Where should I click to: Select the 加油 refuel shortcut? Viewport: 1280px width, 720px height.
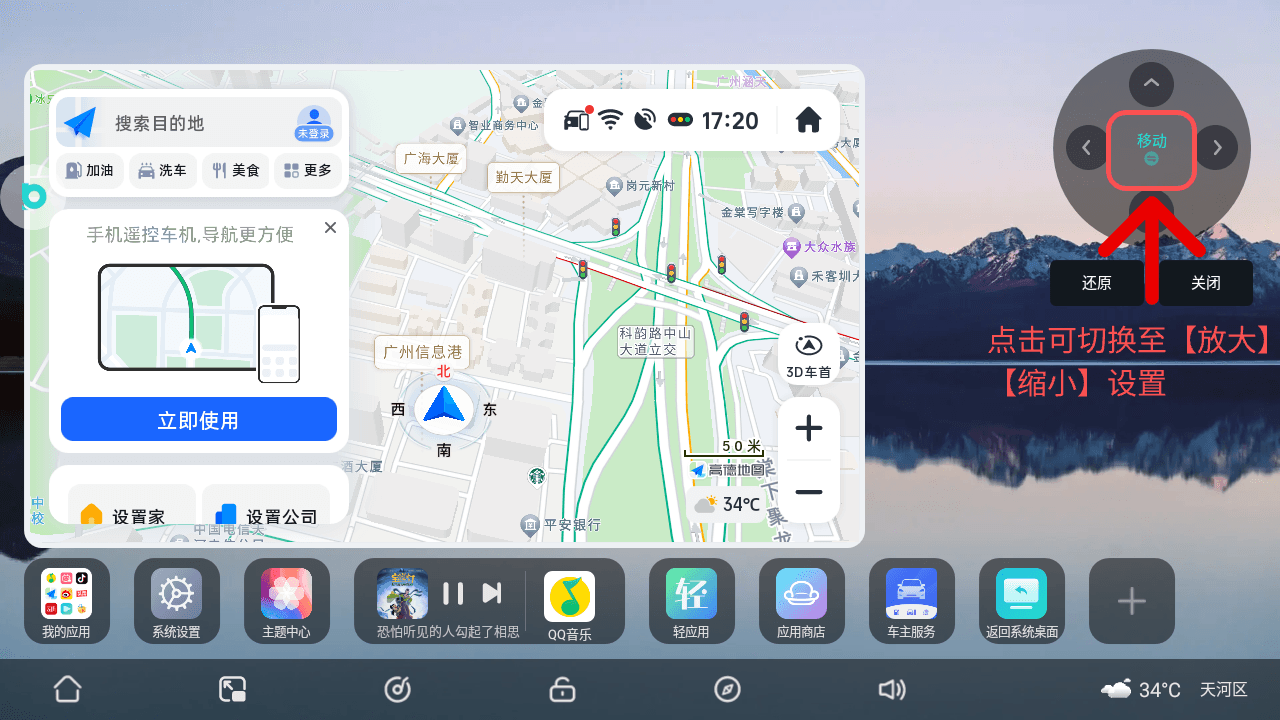coord(90,171)
